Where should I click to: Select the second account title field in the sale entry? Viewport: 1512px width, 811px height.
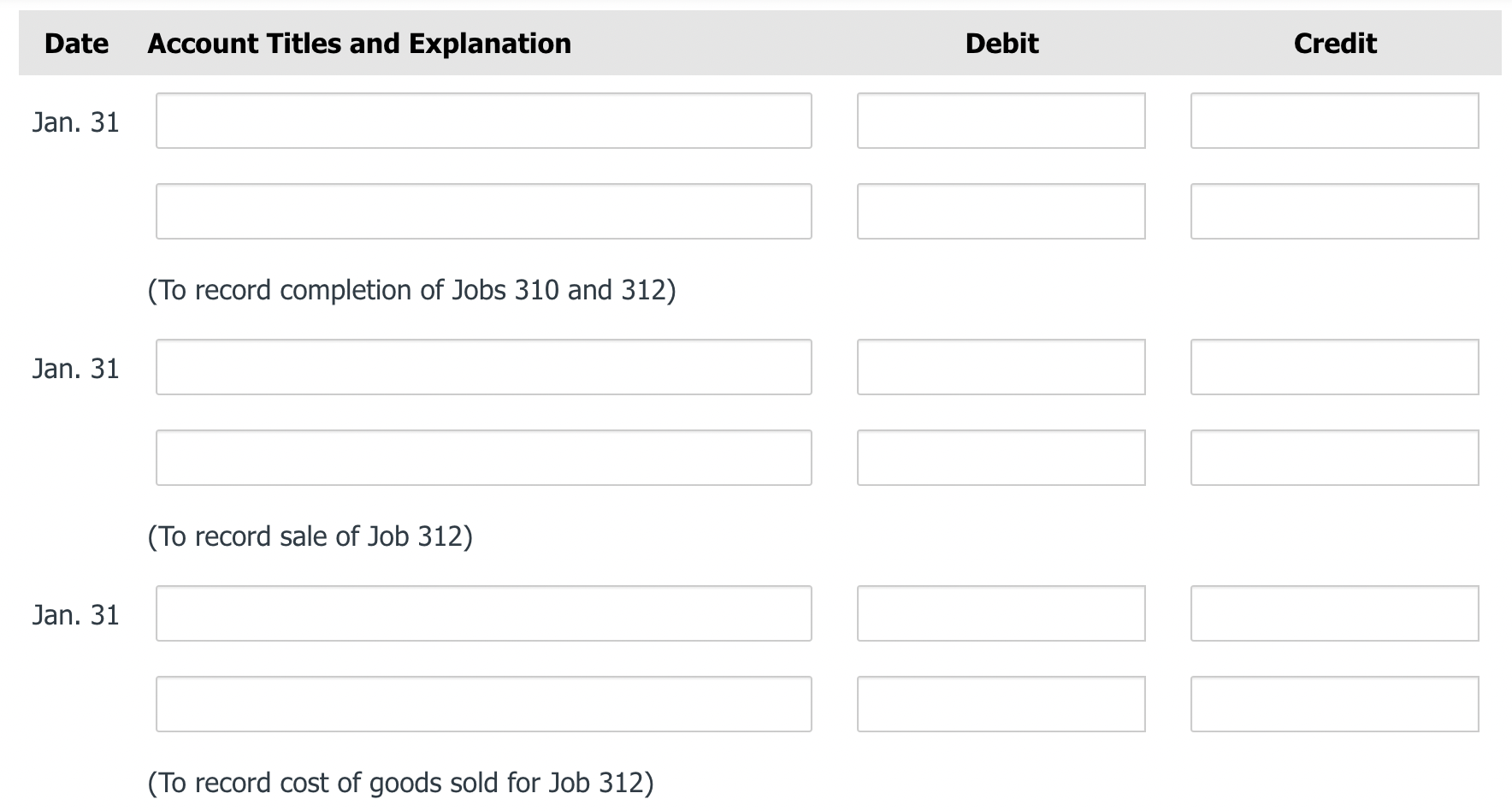(483, 457)
